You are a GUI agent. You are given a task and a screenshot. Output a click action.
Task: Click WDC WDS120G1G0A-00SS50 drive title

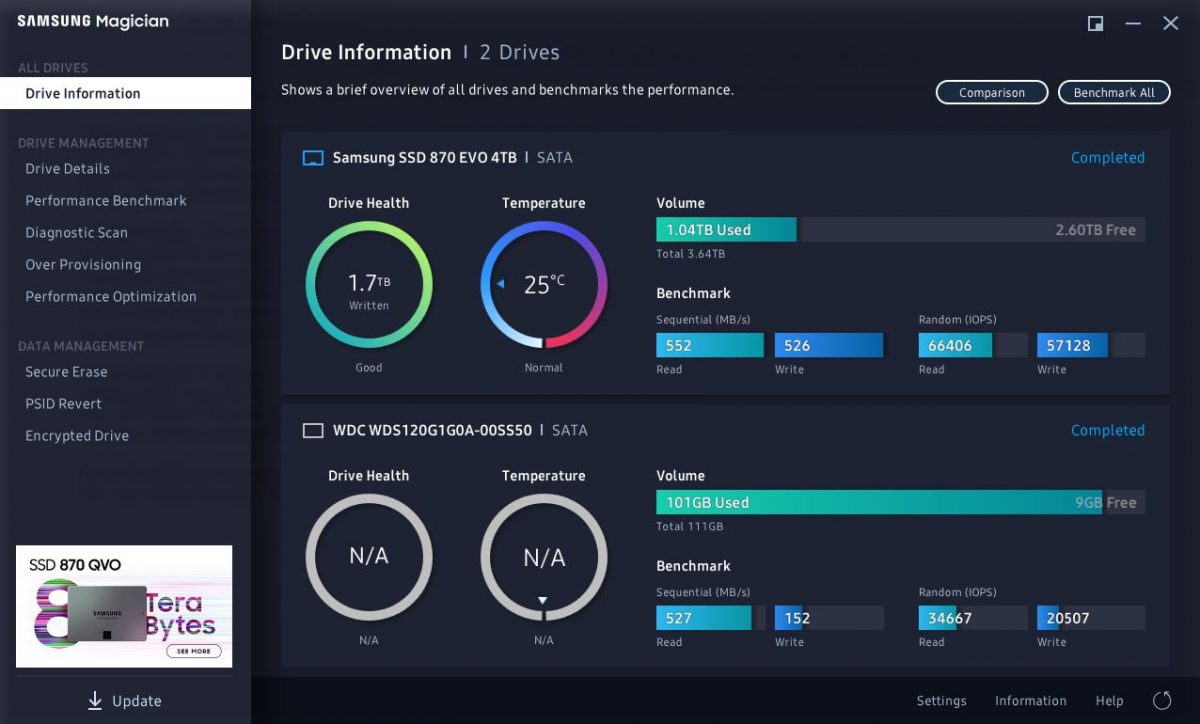[432, 431]
